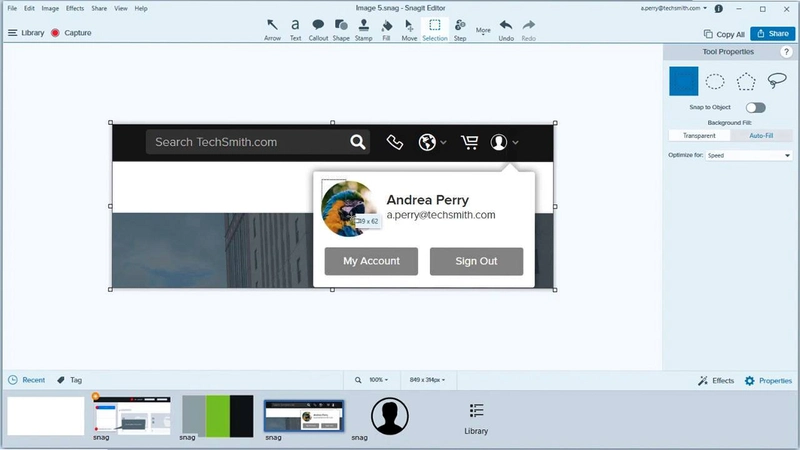The height and width of the screenshot is (450, 800).
Task: Click the Share button
Action: 772,34
